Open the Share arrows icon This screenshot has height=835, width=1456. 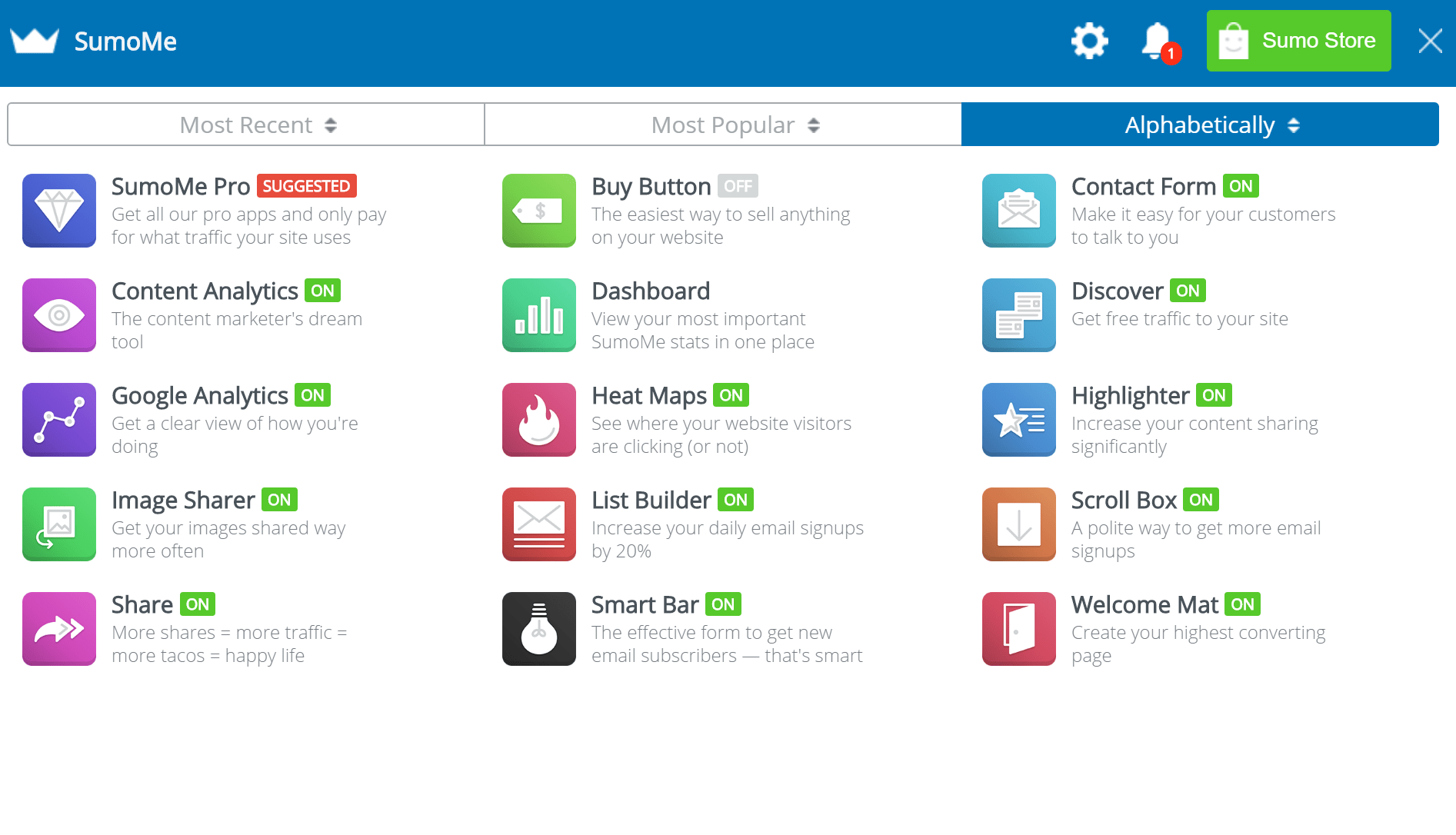(x=59, y=629)
